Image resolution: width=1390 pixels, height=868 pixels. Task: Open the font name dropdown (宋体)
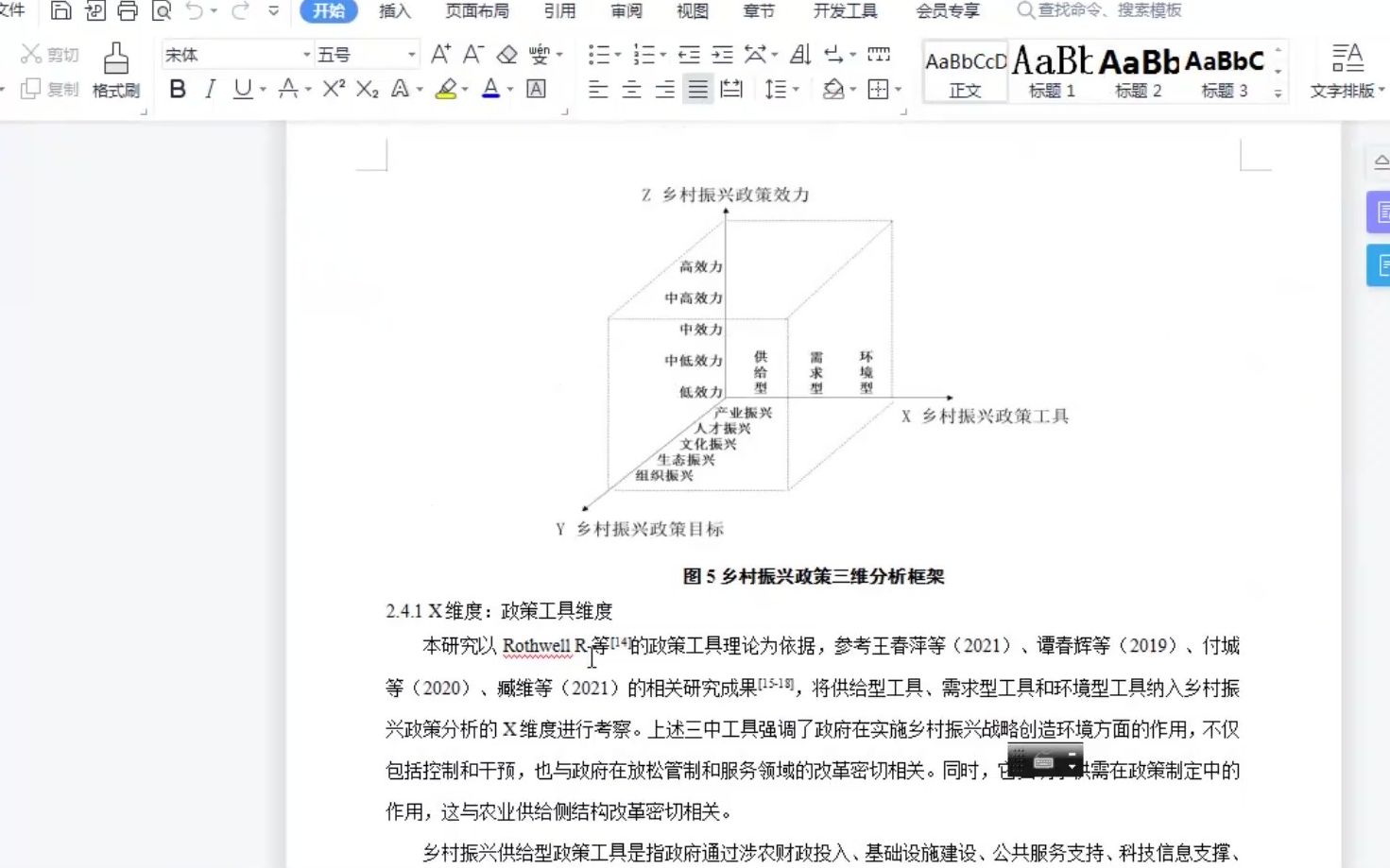[x=306, y=55]
